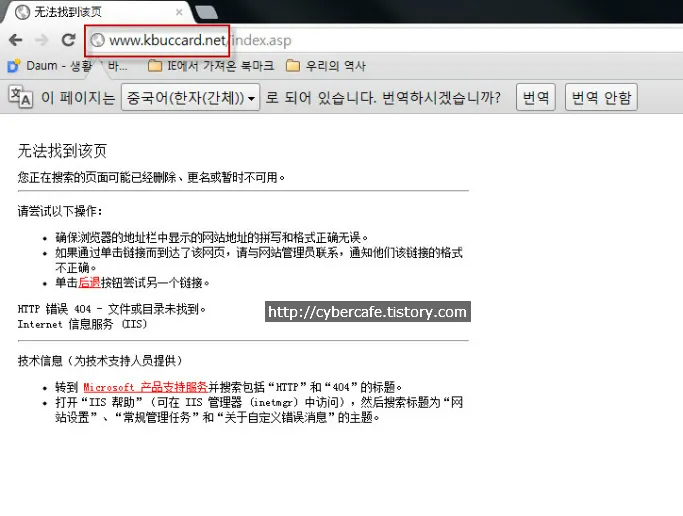Click the translate icon in translation bar
The image size is (683, 516).
tap(20, 96)
